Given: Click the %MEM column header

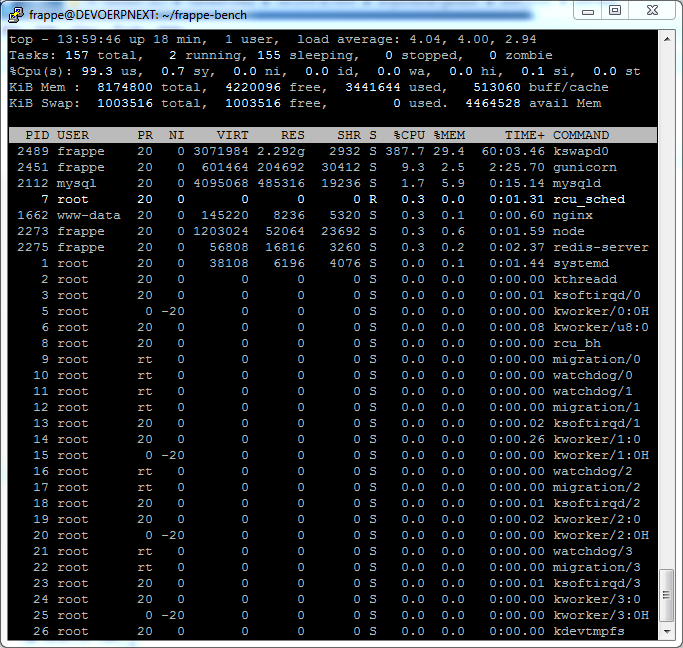Looking at the screenshot, I should (449, 135).
